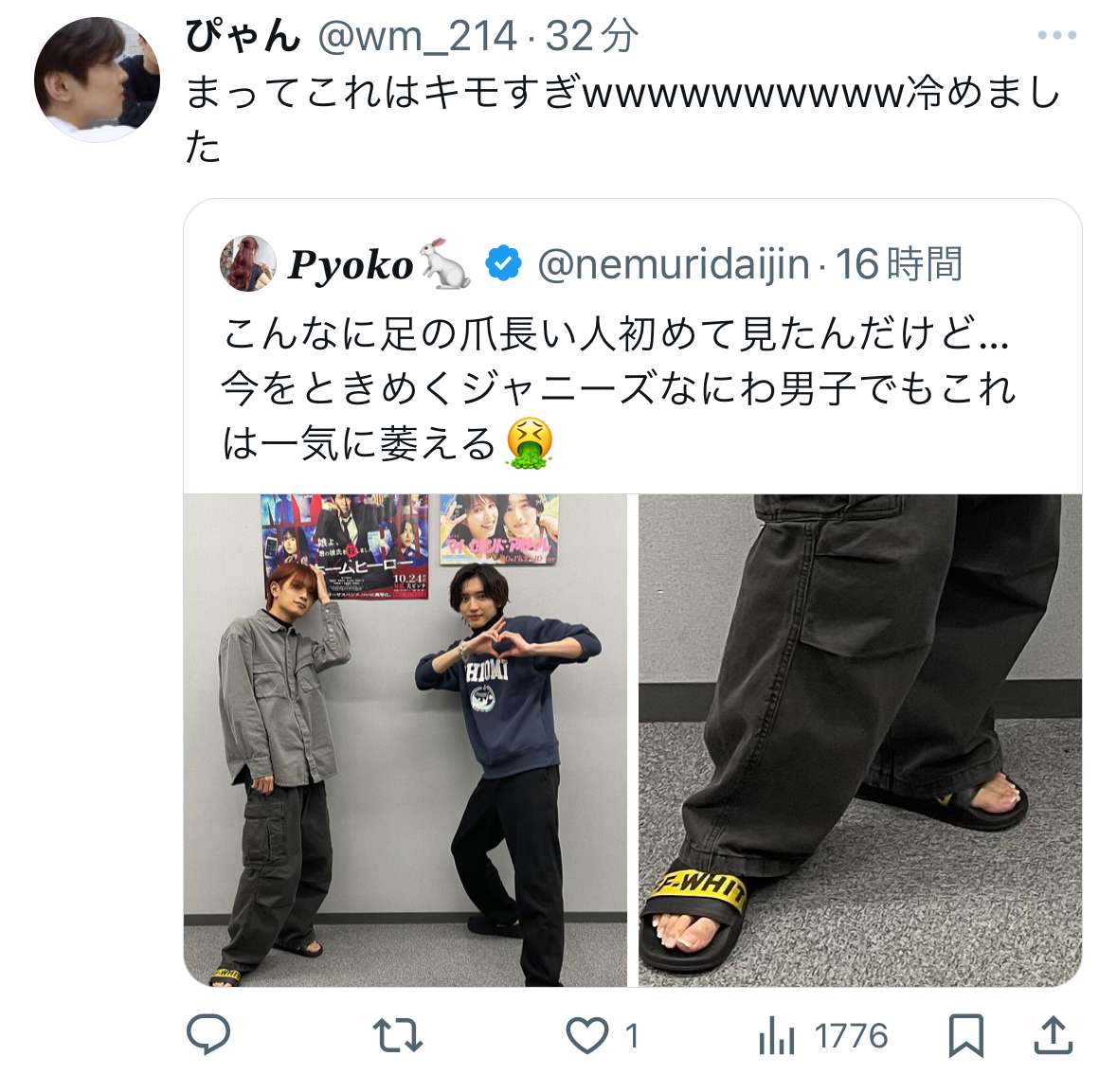Open ぴゃん profile avatar
Screen dimensions: 1117x1092
click(x=97, y=79)
